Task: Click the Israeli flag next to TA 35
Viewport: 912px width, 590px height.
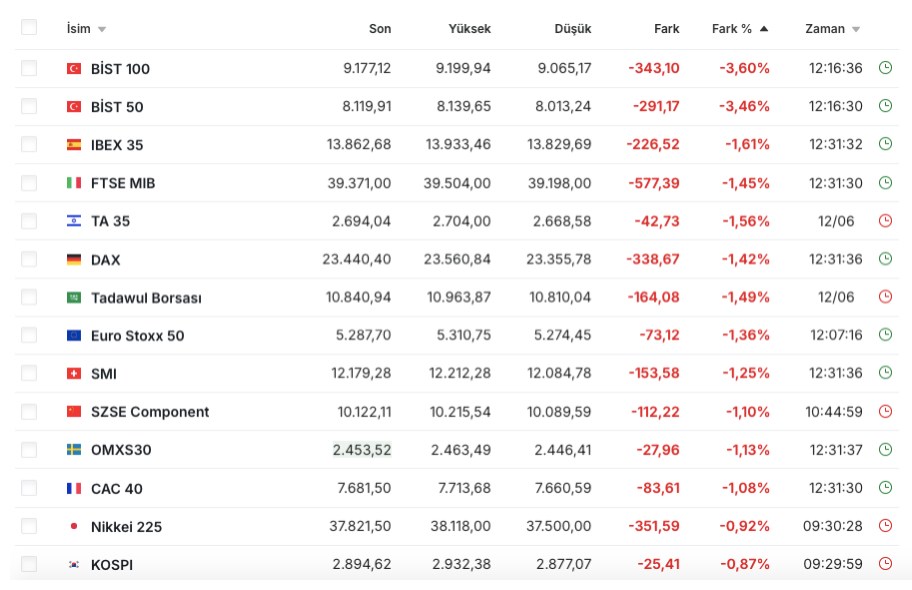Action: [x=74, y=221]
